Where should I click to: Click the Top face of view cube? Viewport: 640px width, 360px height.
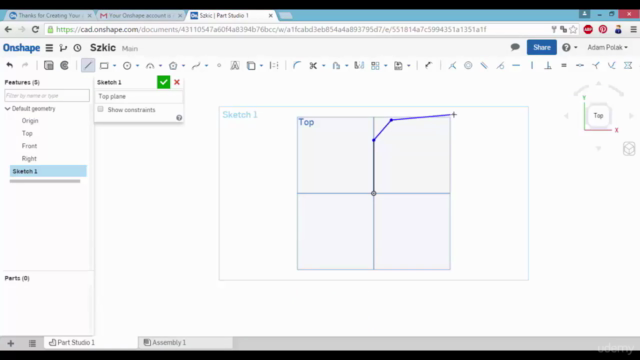[598, 116]
